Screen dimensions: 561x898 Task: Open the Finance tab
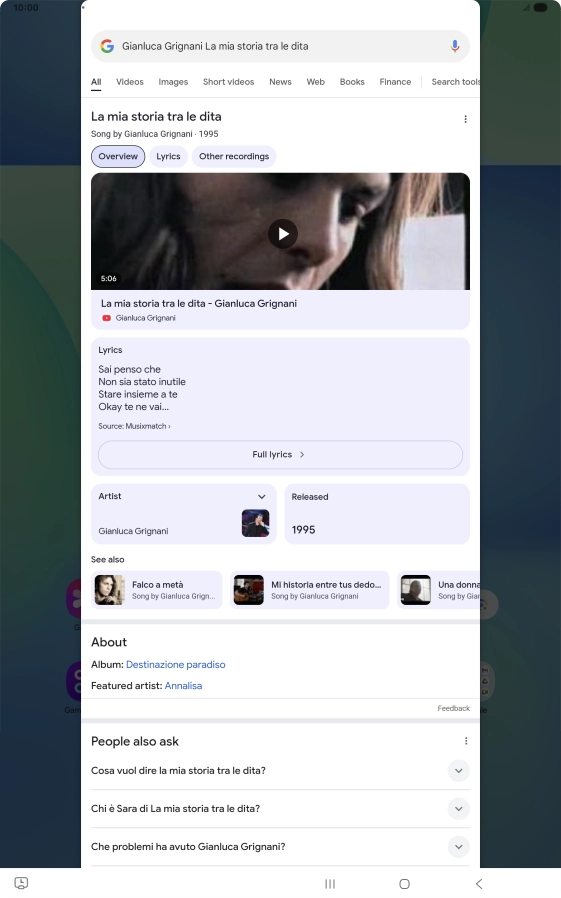(395, 82)
